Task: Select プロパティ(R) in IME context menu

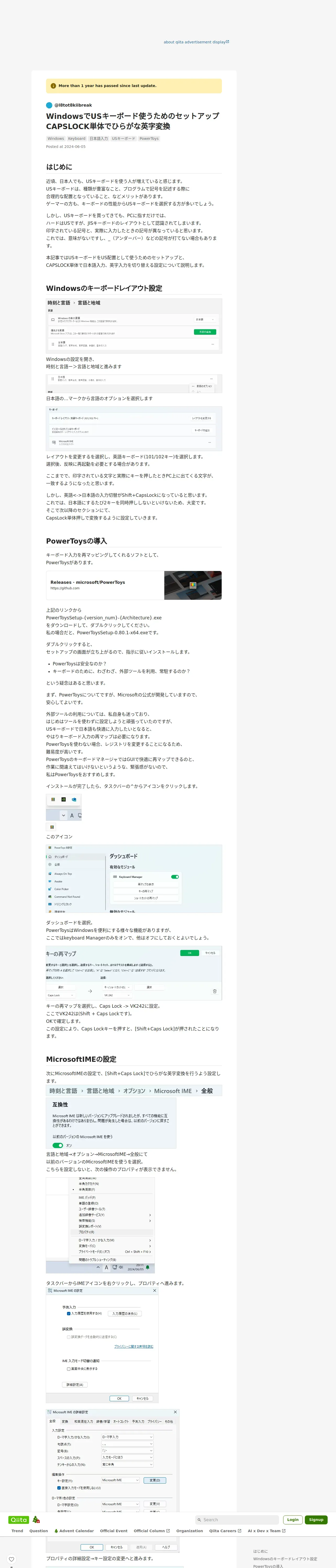Action: [x=112, y=1232]
